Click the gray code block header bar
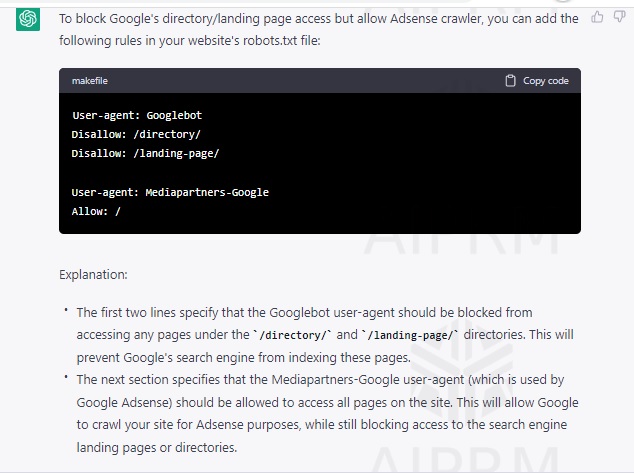This screenshot has width=634, height=473. (x=300, y=81)
